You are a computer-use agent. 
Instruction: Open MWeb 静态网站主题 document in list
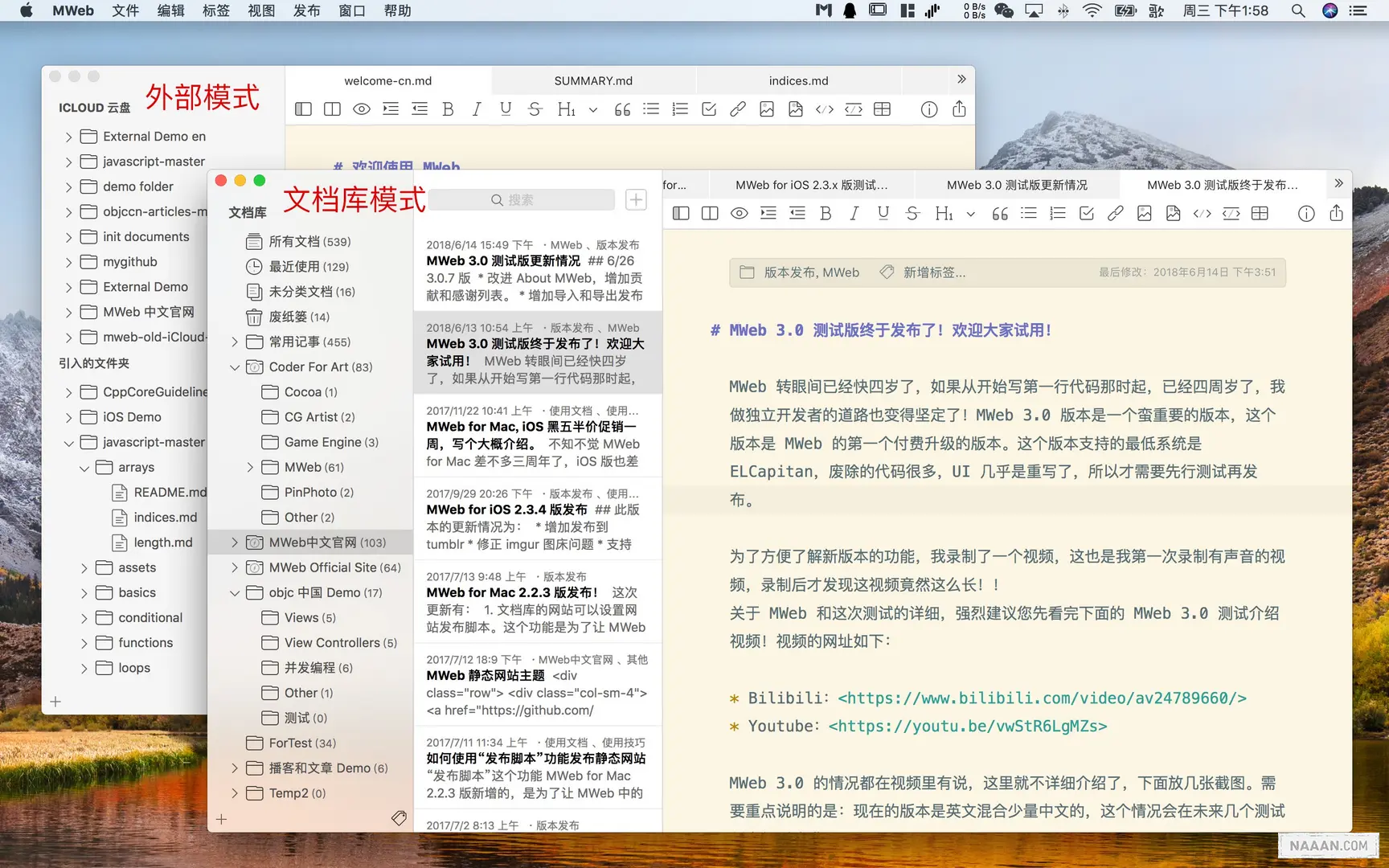[538, 685]
